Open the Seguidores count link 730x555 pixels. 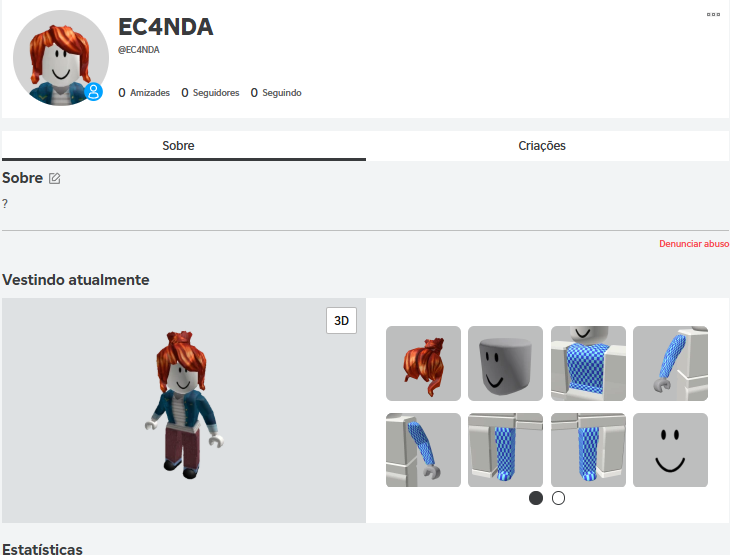(x=210, y=93)
